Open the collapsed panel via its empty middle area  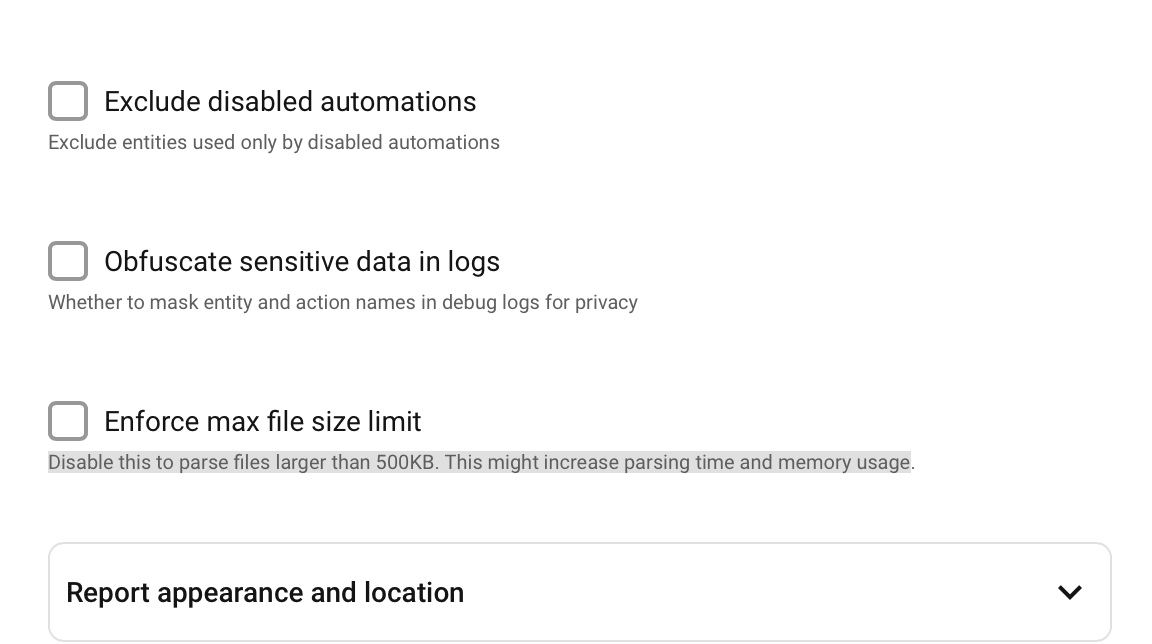[757, 593]
